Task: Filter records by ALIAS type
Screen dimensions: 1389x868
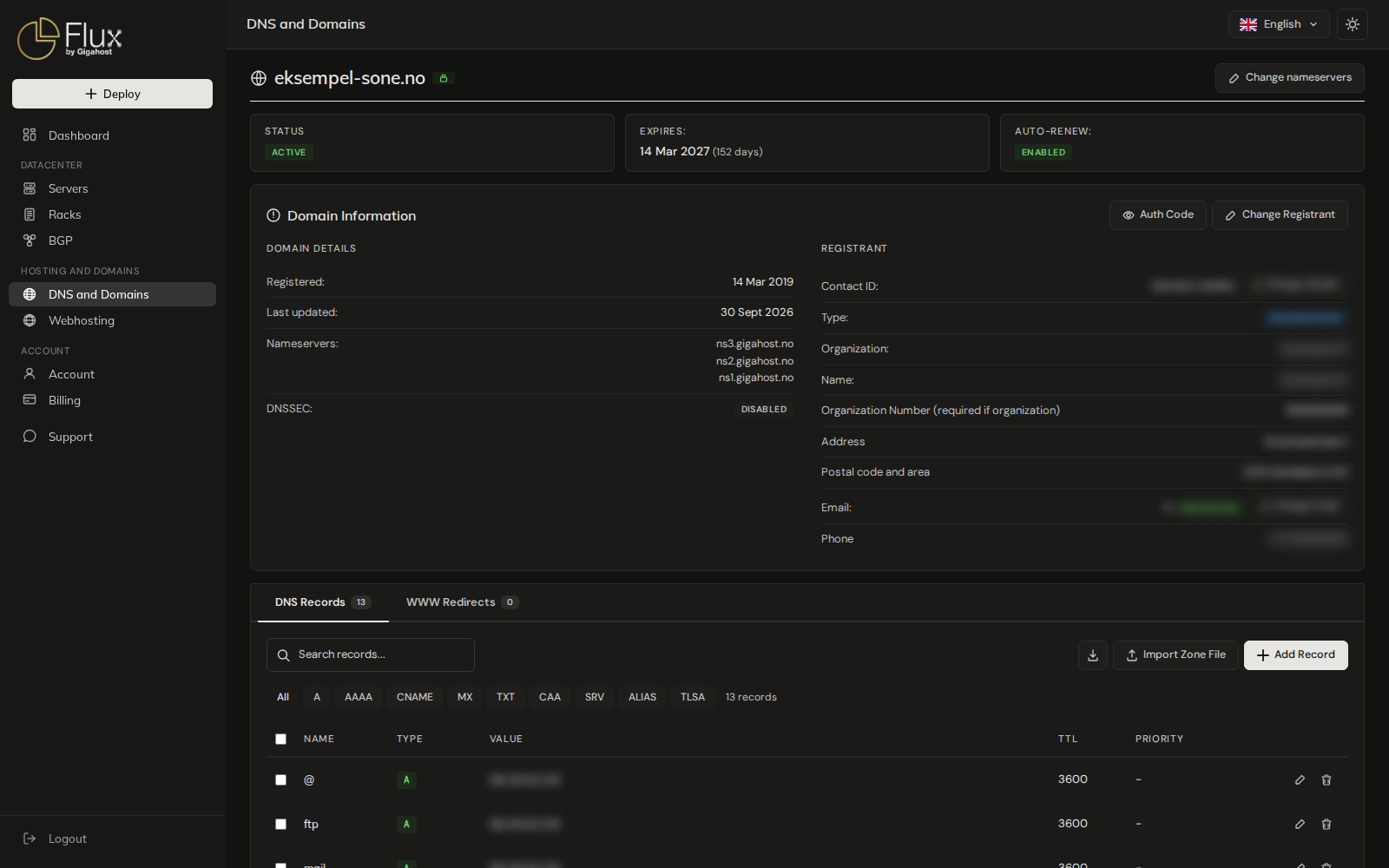Action: tap(642, 697)
